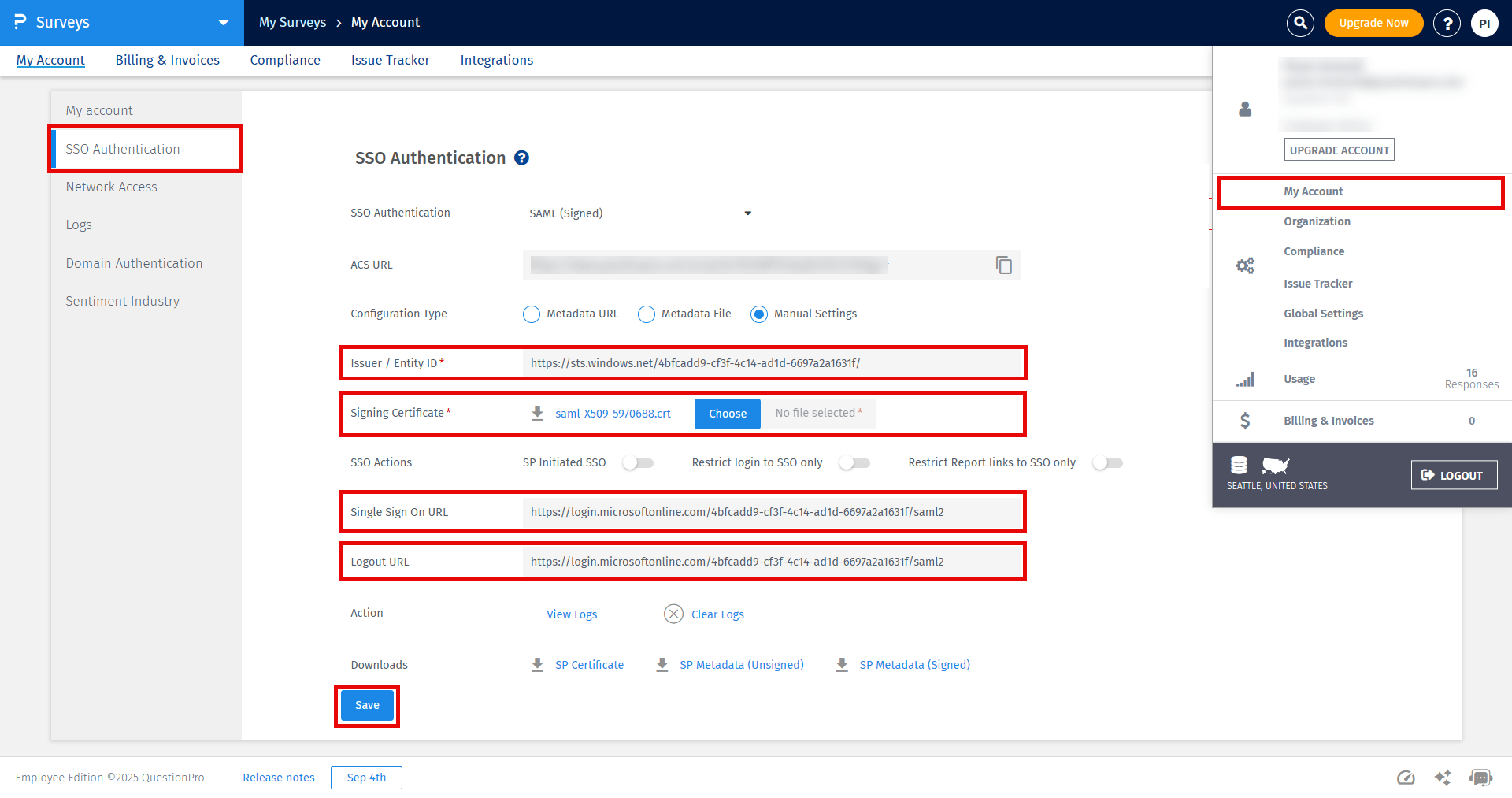Click into Logout URL field
The width and height of the screenshot is (1512, 798).
coord(772,562)
